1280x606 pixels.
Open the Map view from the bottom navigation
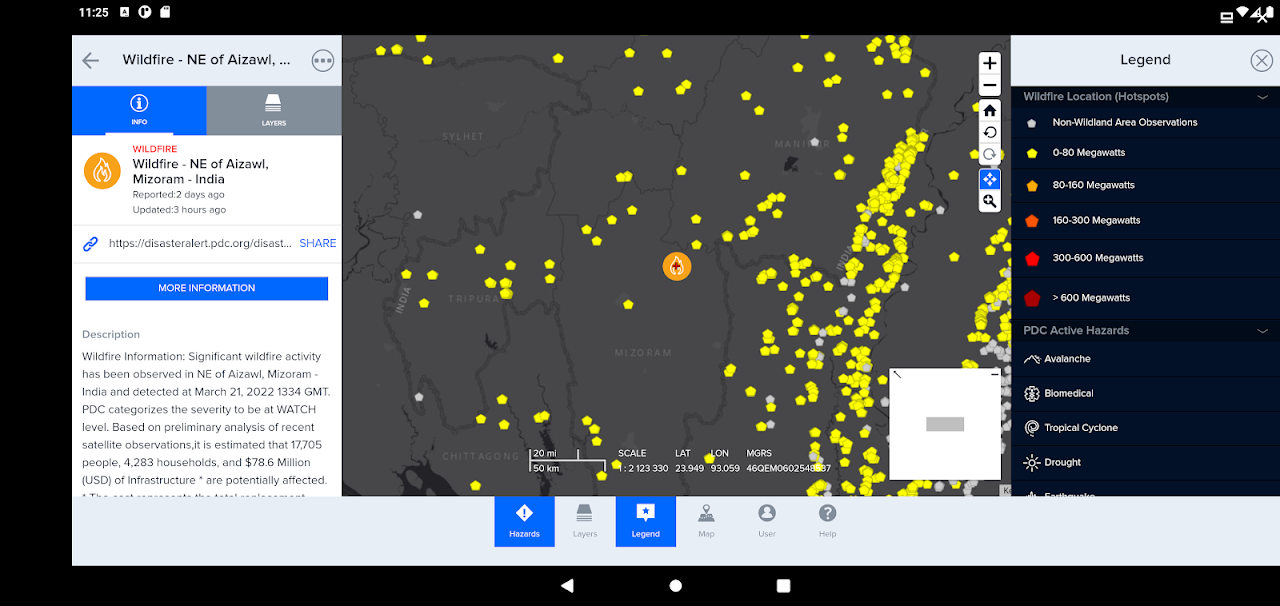pyautogui.click(x=706, y=521)
